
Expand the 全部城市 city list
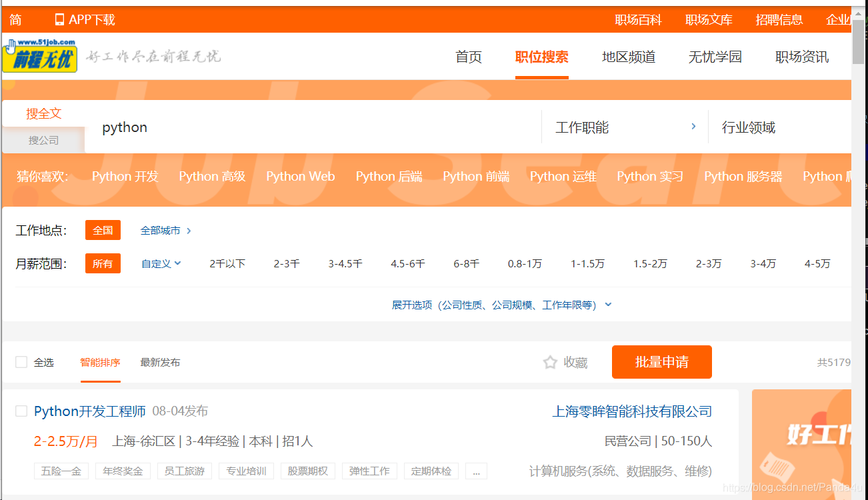[165, 230]
